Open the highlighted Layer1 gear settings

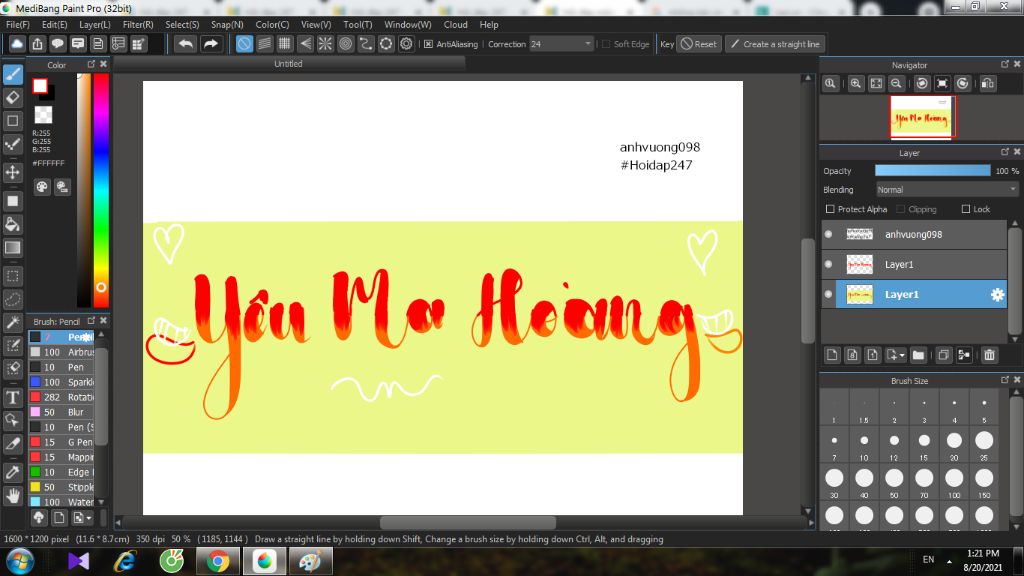997,295
